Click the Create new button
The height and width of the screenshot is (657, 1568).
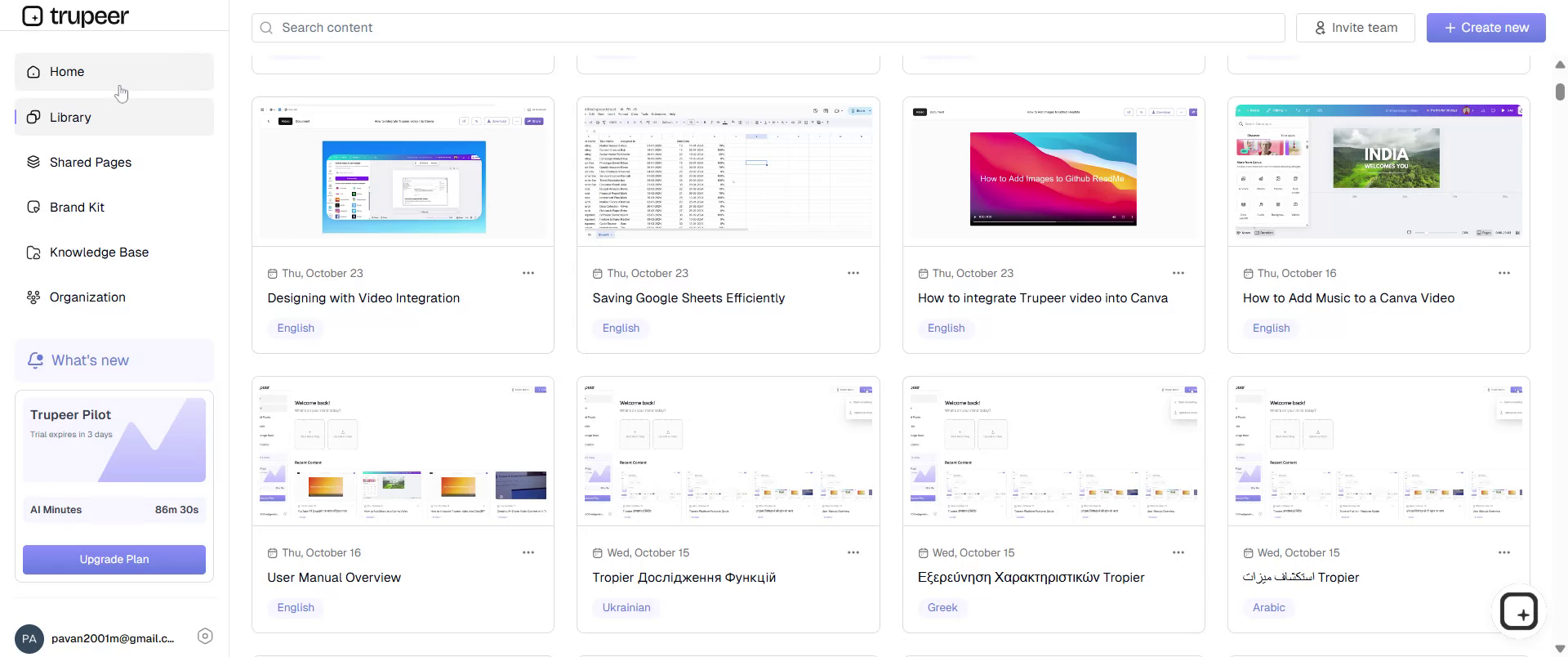tap(1486, 28)
